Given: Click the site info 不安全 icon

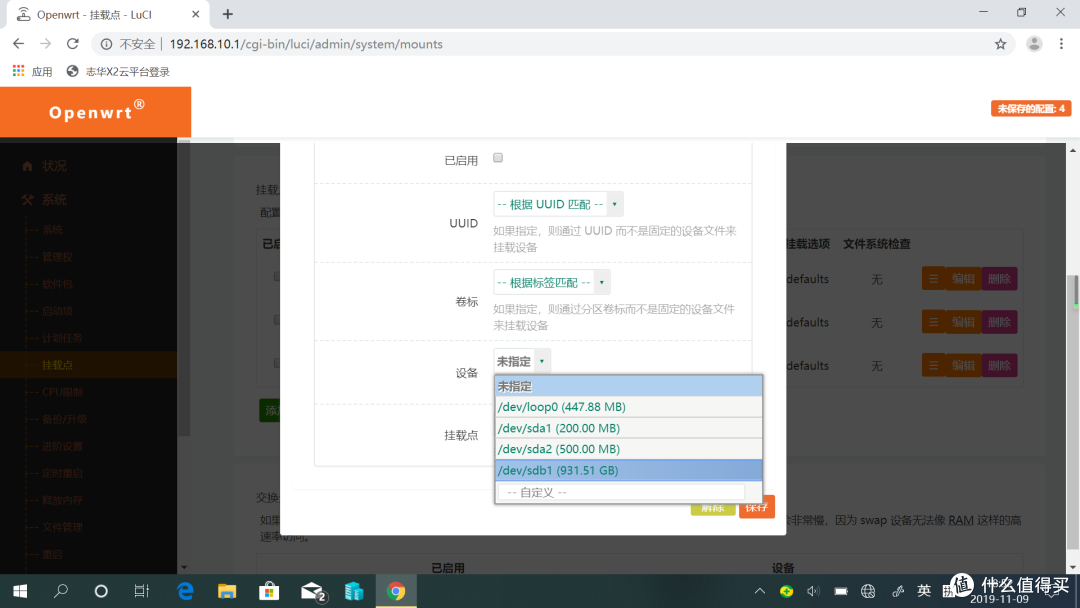Looking at the screenshot, I should click(107, 44).
